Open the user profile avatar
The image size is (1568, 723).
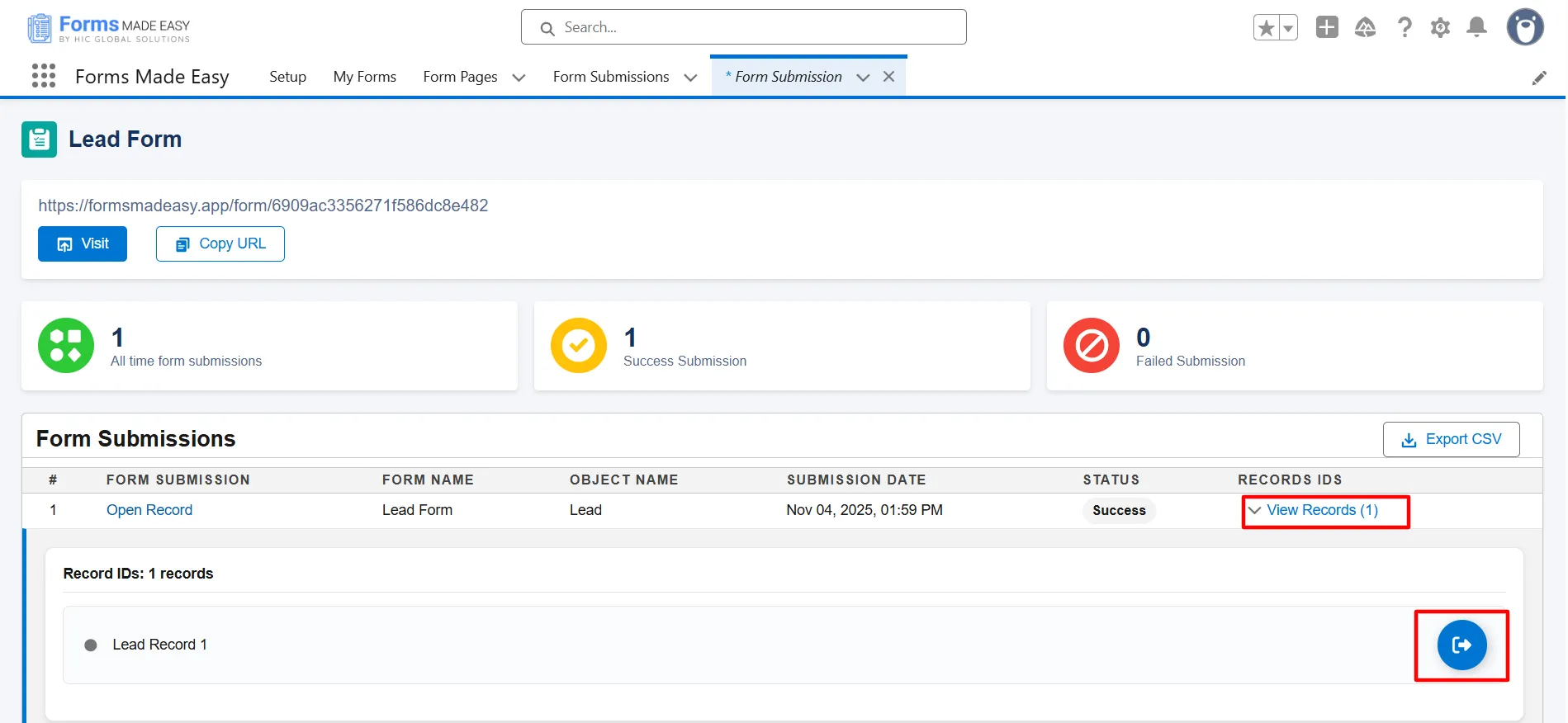(1524, 28)
